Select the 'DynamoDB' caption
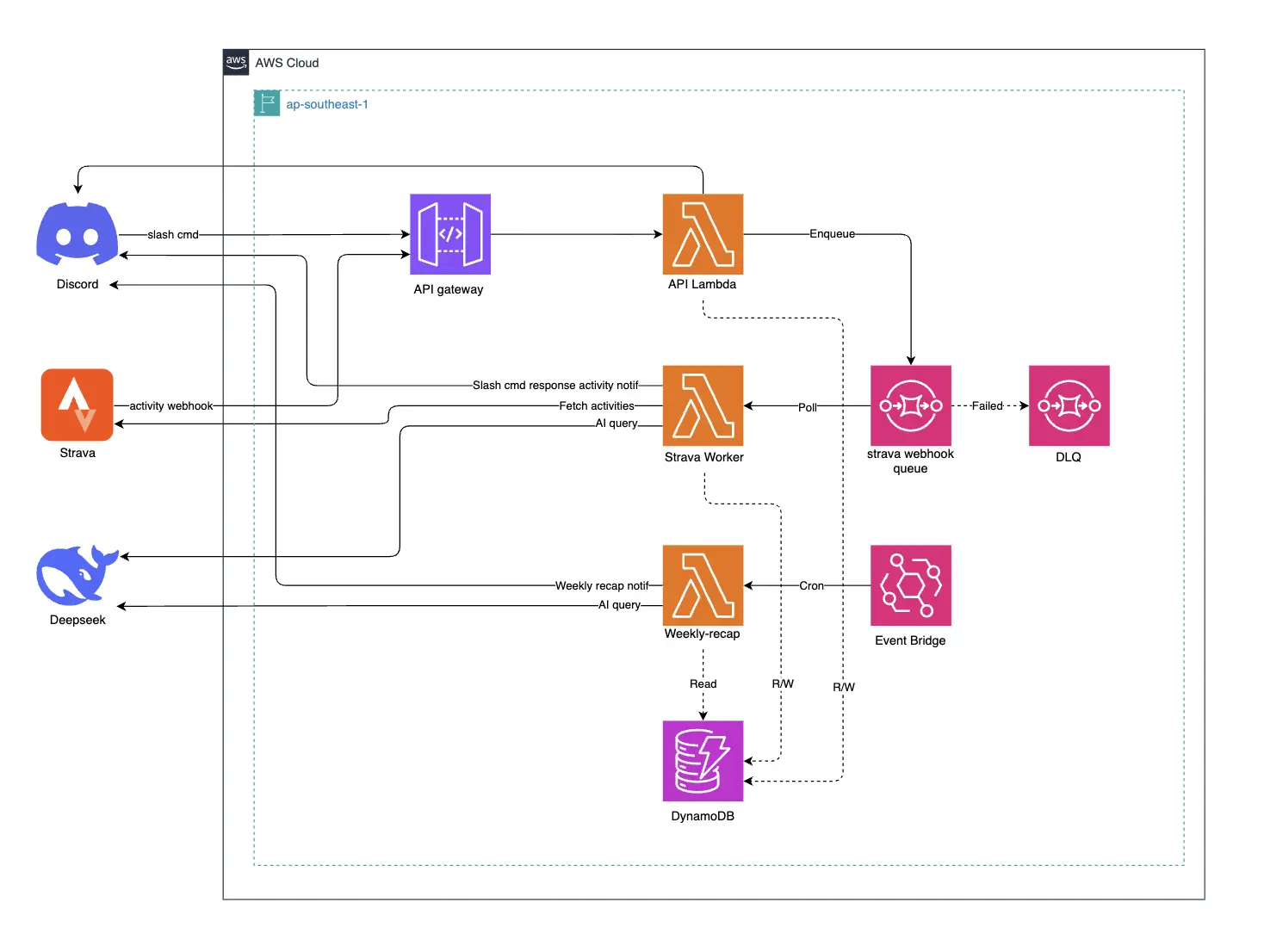This screenshot has height=952, width=1264. [703, 816]
